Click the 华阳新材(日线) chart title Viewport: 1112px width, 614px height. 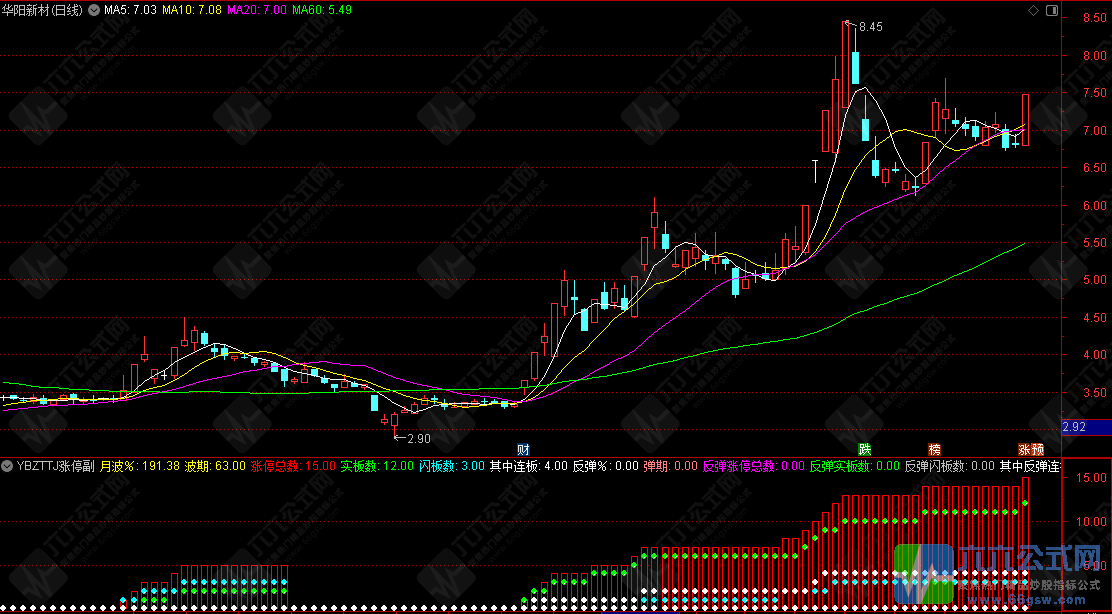[43, 10]
